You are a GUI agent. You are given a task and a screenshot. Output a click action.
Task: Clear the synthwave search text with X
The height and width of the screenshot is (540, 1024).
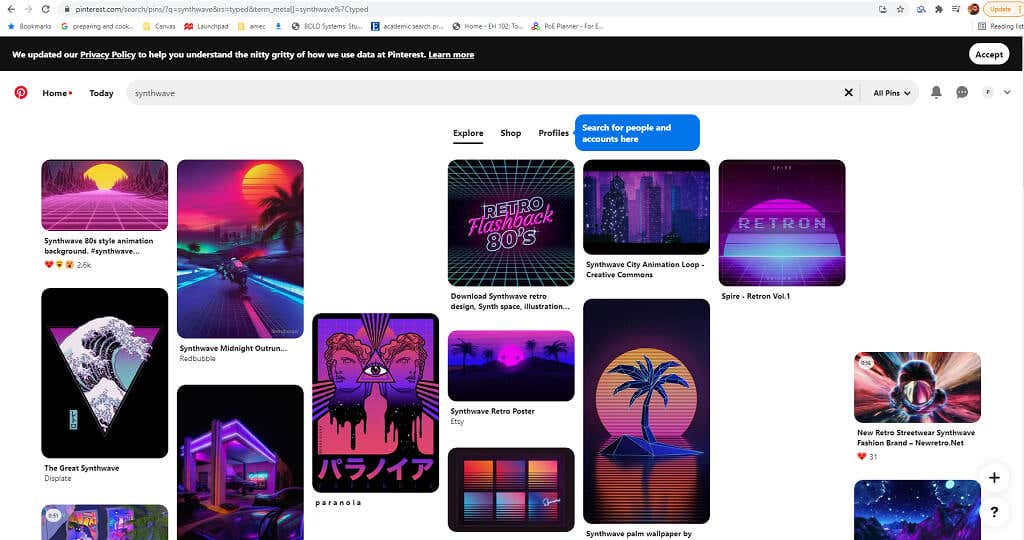(849, 93)
